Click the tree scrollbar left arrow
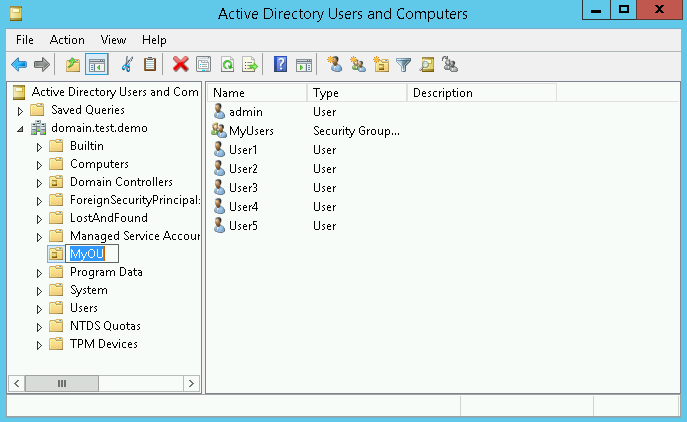 click(x=17, y=383)
